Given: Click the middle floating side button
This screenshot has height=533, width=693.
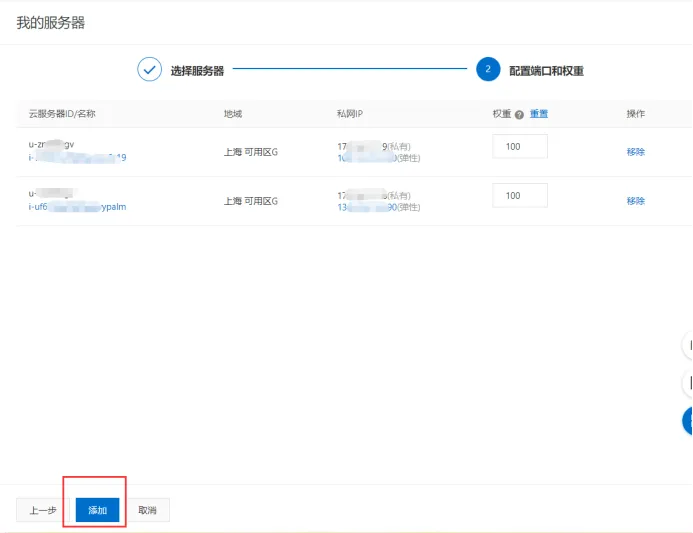Looking at the screenshot, I should pos(688,383).
